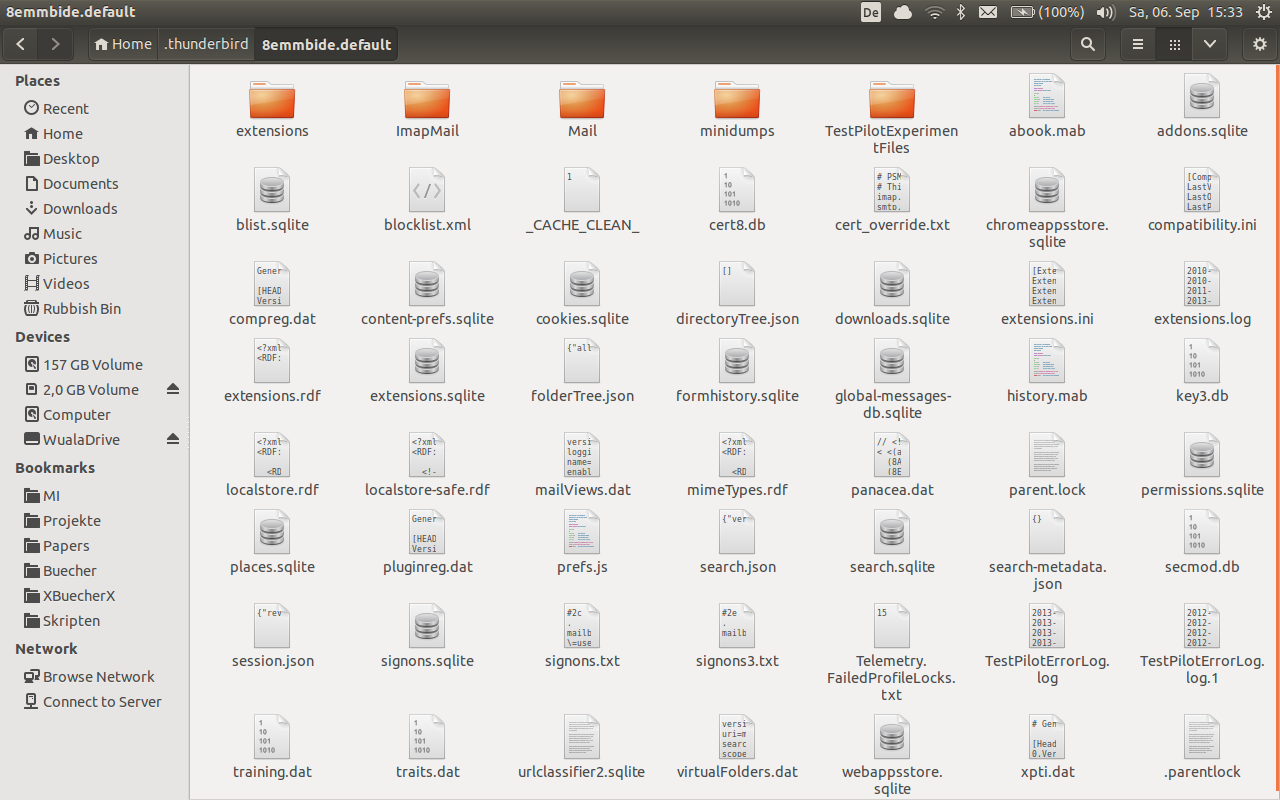This screenshot has height=800, width=1280.
Task: Open the Wi-Fi network indicator
Action: (934, 12)
